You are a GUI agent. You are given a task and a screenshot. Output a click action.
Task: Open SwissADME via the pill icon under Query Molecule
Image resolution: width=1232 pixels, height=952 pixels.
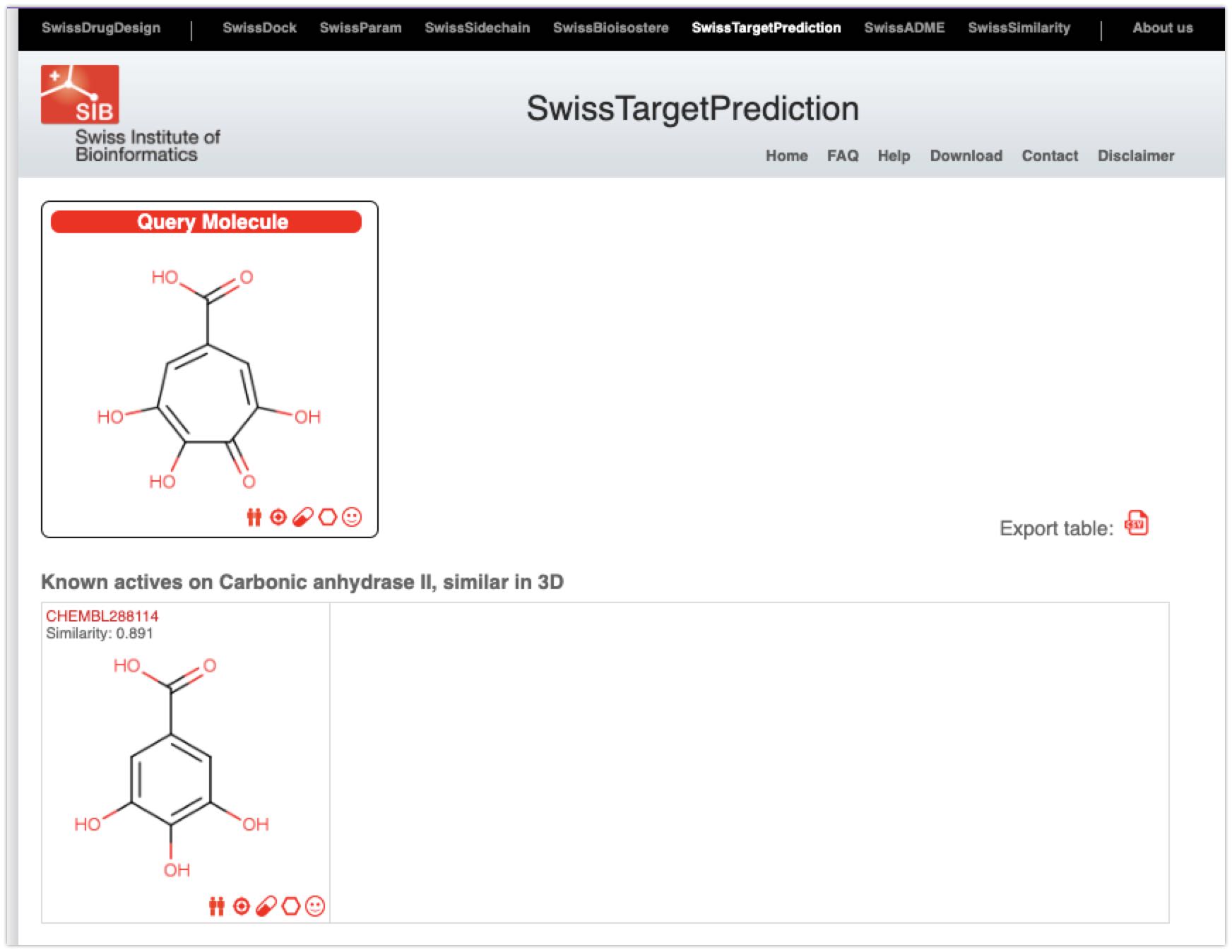302,518
